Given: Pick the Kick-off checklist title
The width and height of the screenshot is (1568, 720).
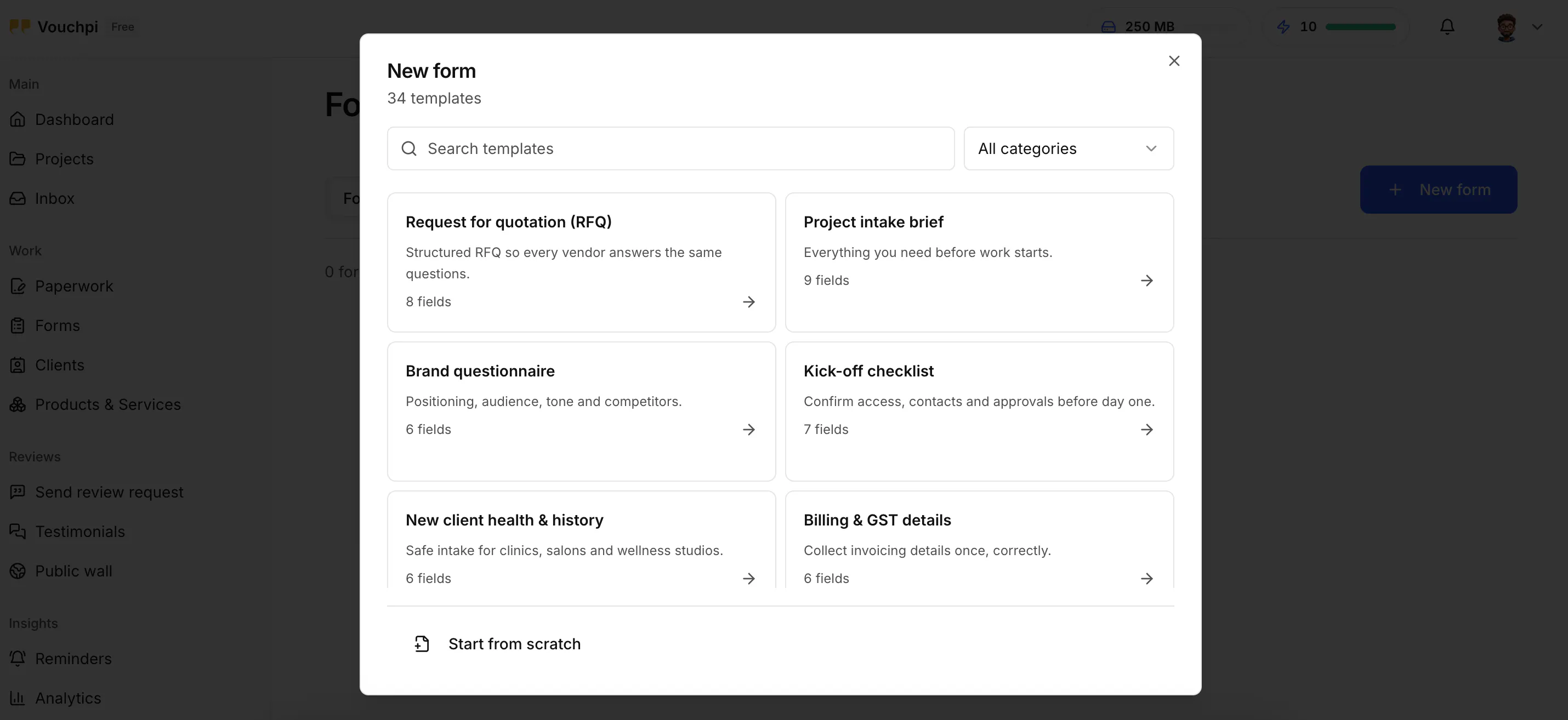Looking at the screenshot, I should 868,371.
